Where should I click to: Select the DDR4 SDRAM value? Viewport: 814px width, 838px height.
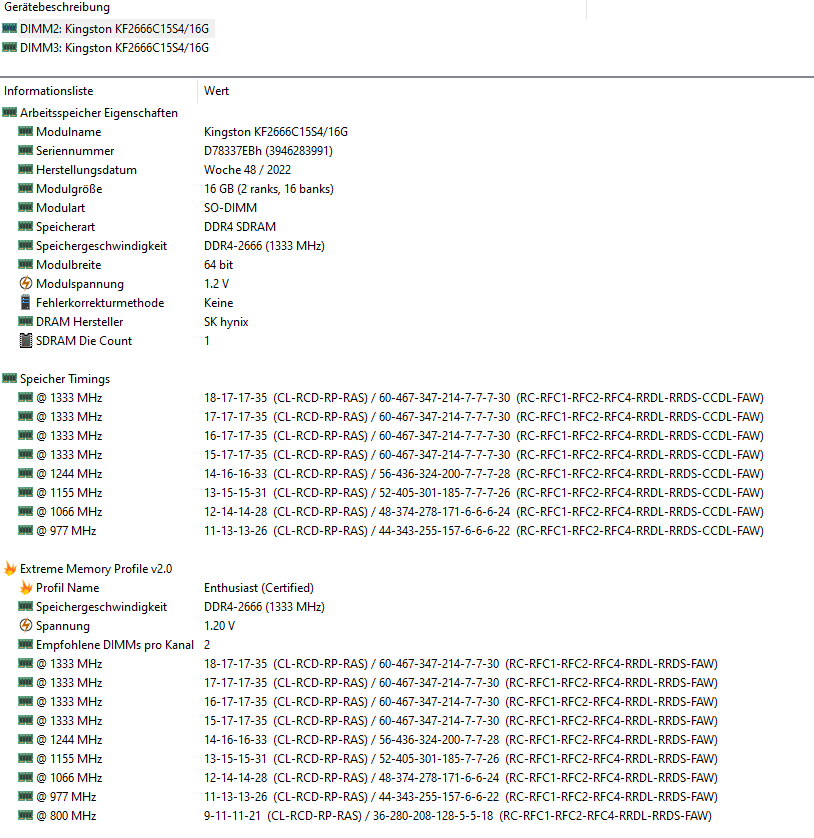coord(240,227)
